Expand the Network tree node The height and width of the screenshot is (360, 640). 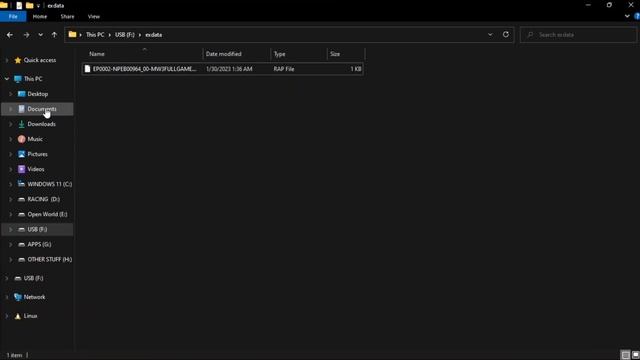coord(7,297)
